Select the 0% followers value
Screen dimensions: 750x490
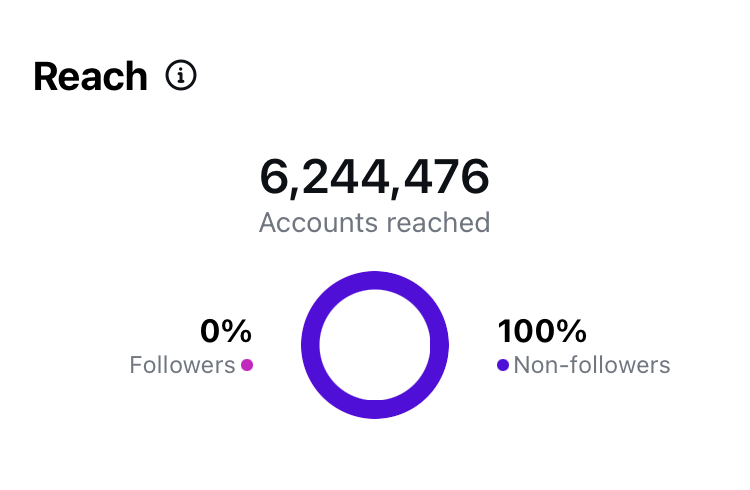(x=226, y=331)
